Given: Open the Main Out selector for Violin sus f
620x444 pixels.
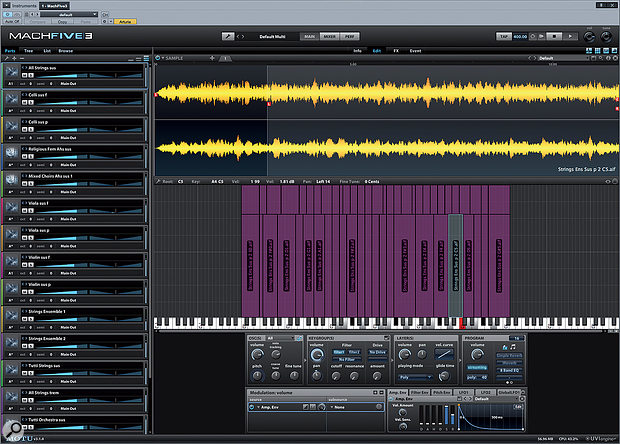Looking at the screenshot, I should (x=68, y=273).
